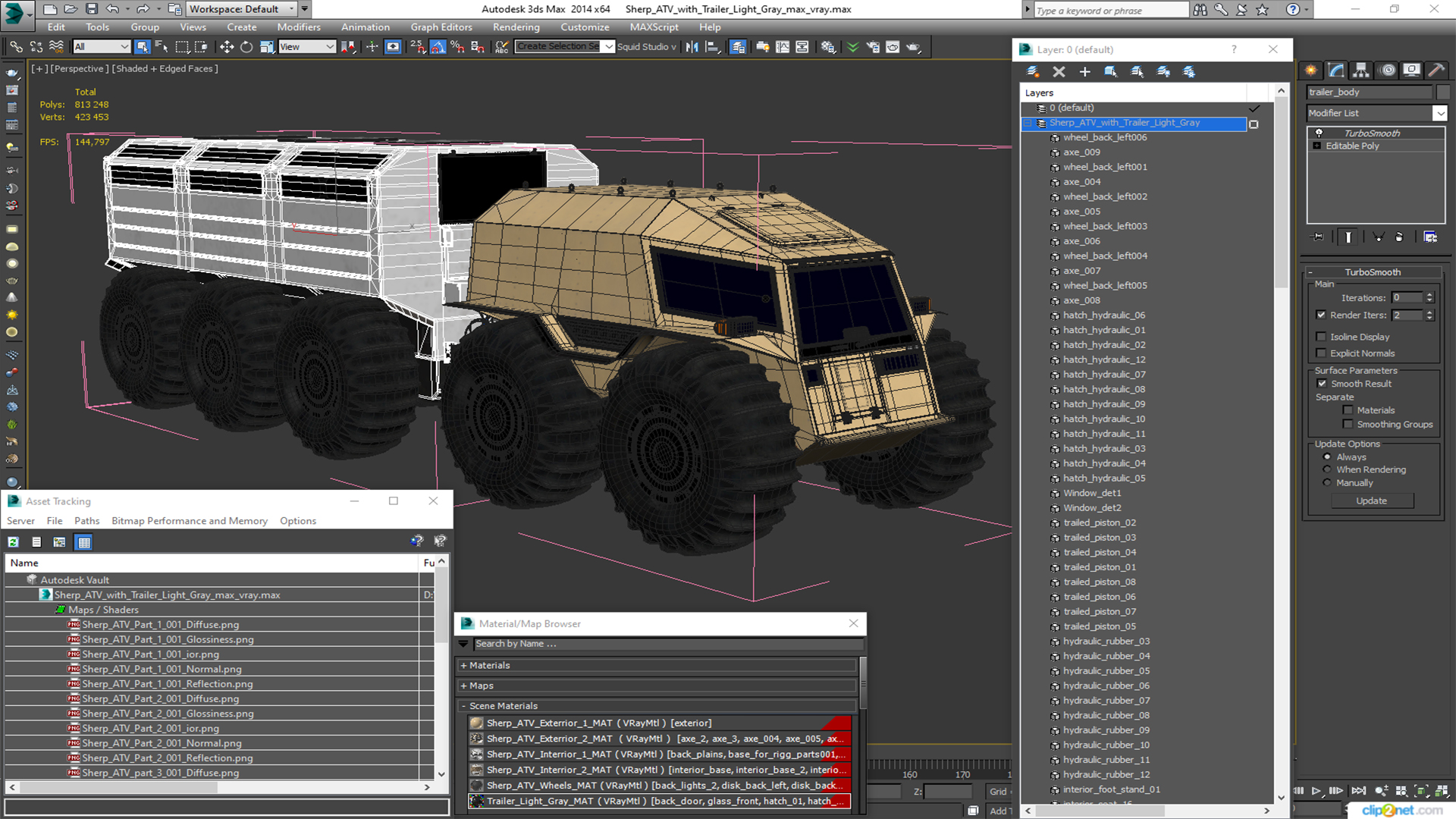Image resolution: width=1456 pixels, height=819 pixels.
Task: Click Configure Modifier Sets icon
Action: click(x=1430, y=237)
